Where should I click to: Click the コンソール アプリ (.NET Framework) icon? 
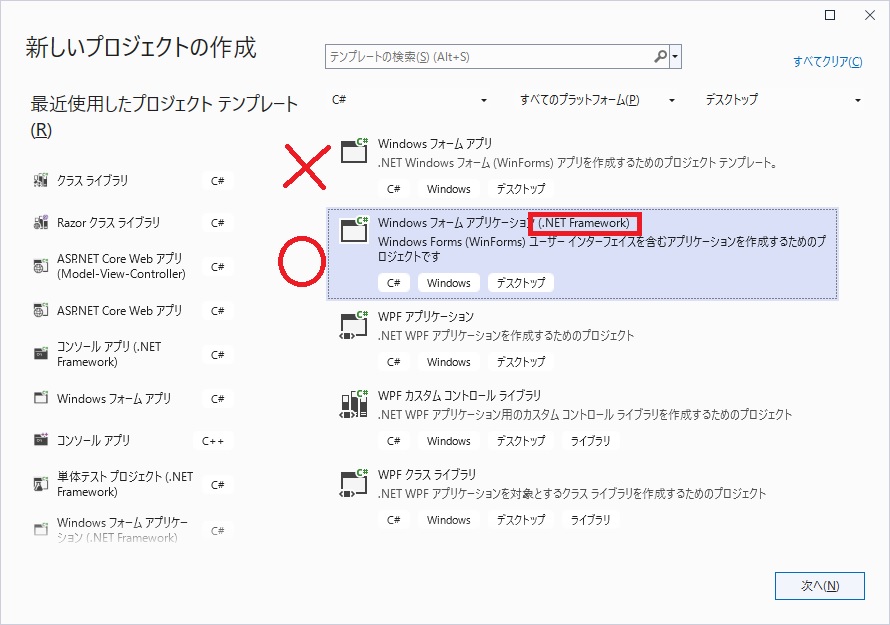[41, 354]
